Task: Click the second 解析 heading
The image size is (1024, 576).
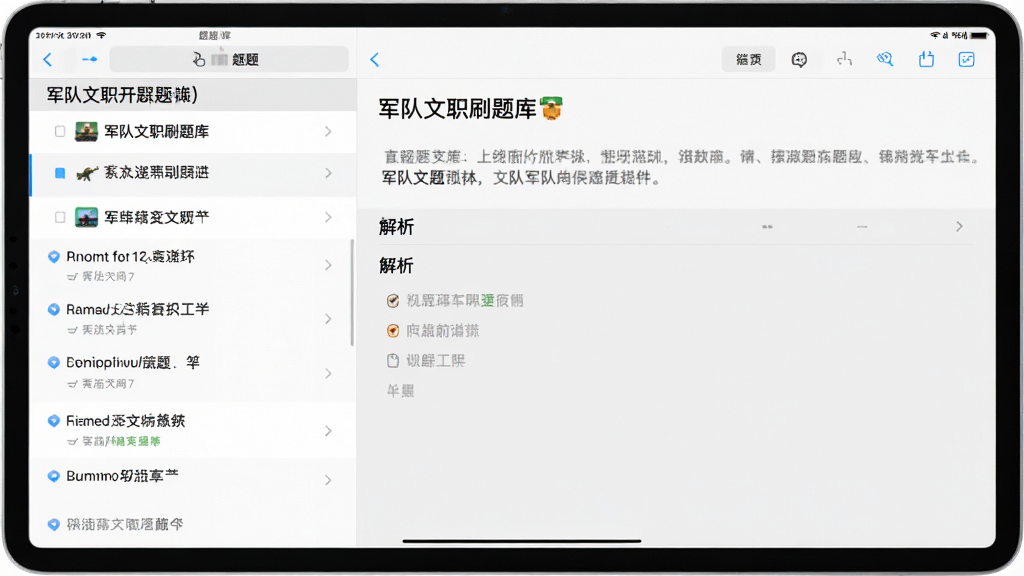Action: point(396,265)
